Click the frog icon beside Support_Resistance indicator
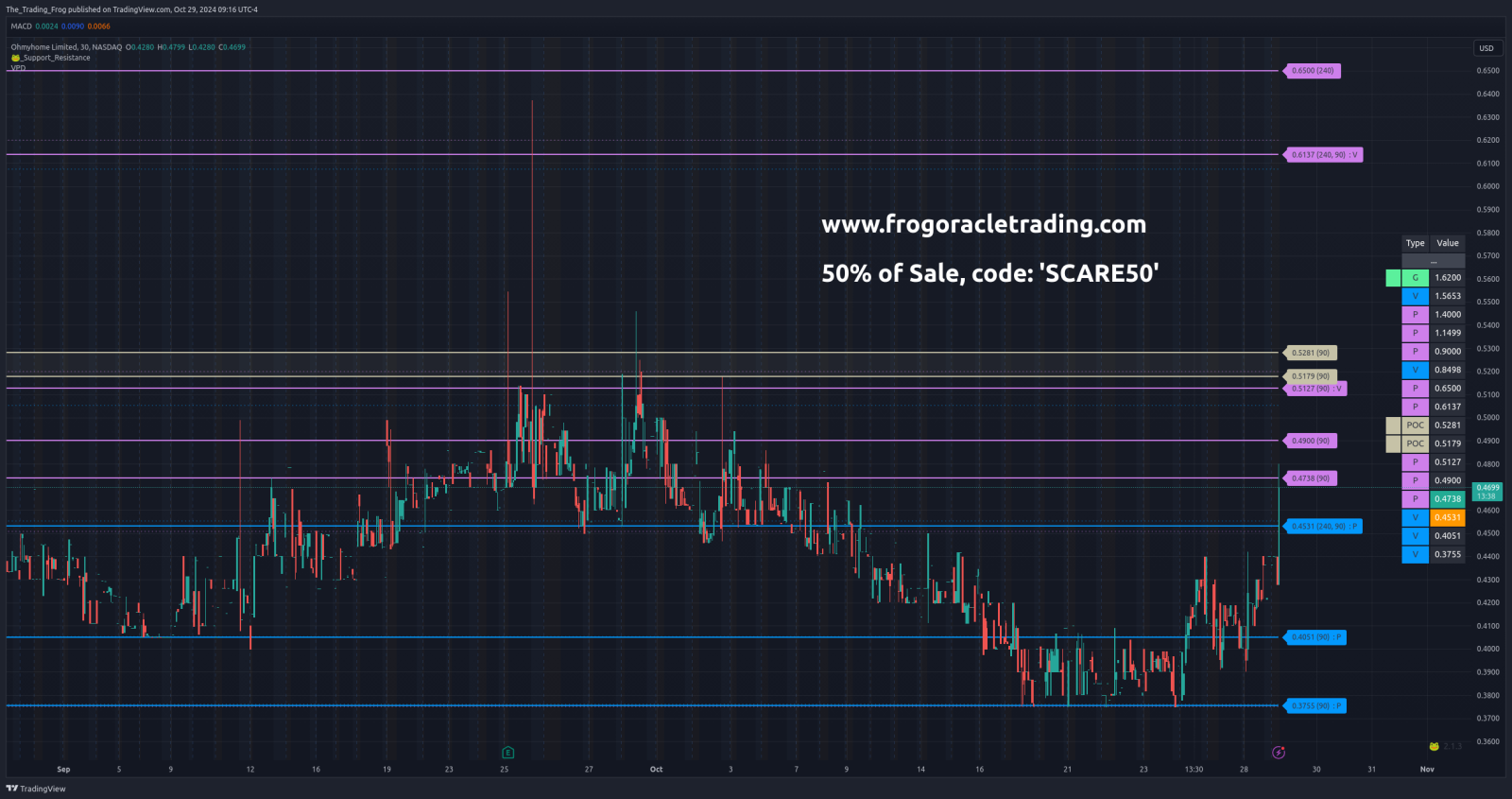The height and width of the screenshot is (799, 1512). pos(15,58)
